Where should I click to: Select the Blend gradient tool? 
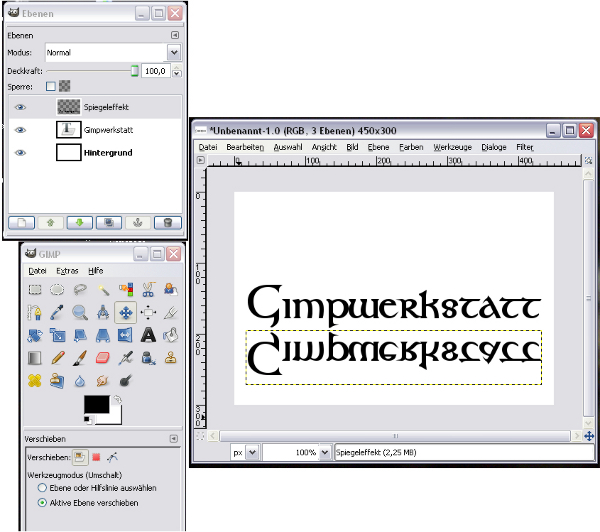(x=35, y=358)
